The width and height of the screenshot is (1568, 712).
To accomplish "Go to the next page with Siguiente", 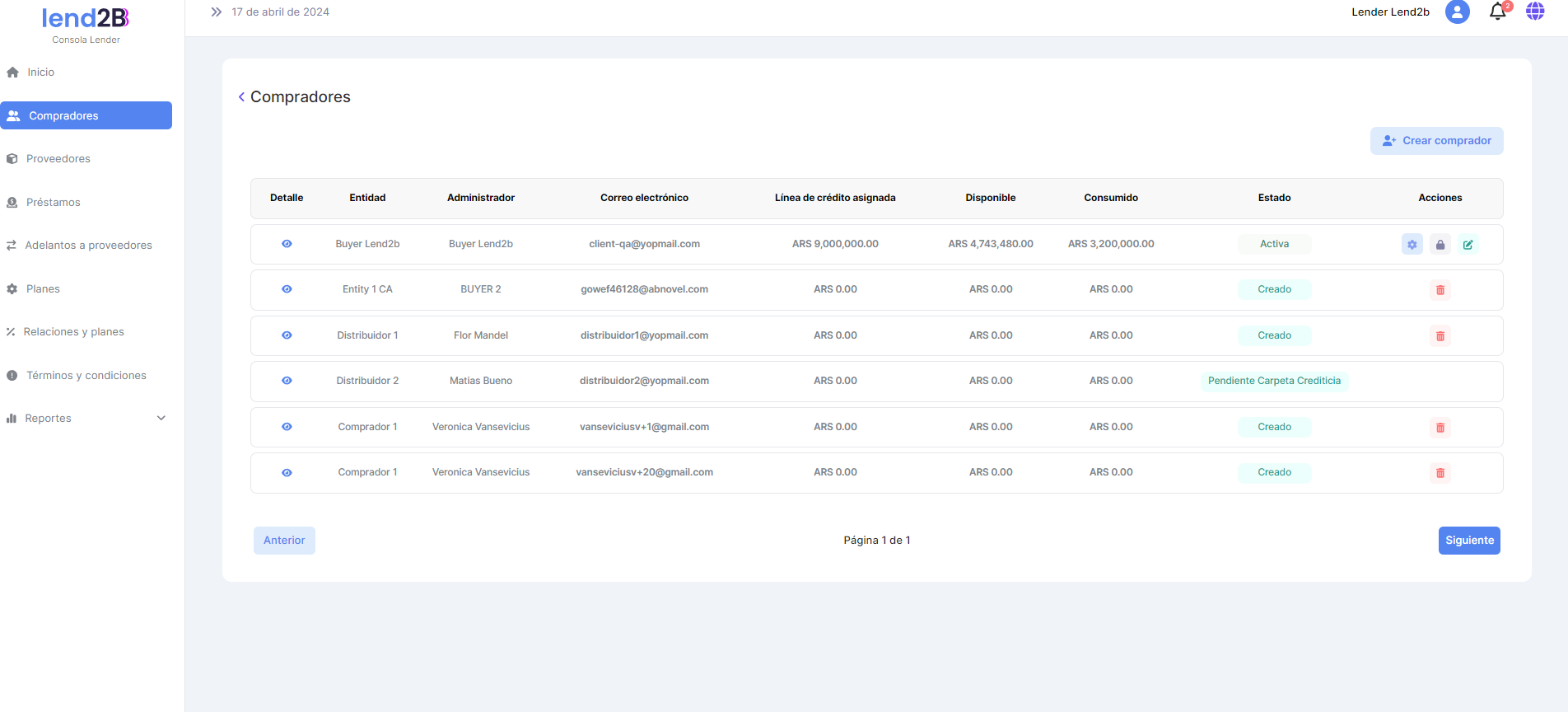I will (1468, 541).
